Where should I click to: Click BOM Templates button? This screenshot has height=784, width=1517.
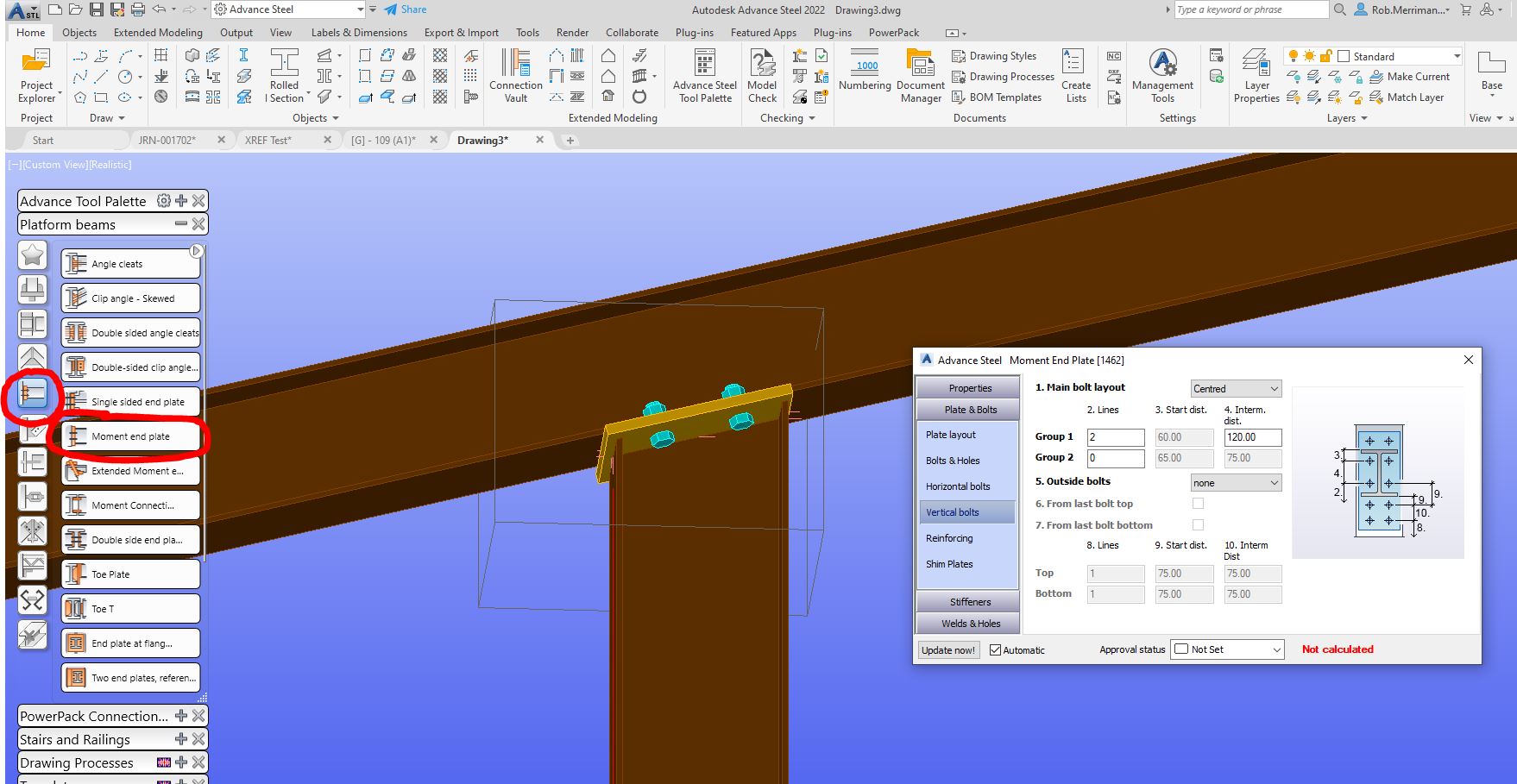click(x=997, y=97)
